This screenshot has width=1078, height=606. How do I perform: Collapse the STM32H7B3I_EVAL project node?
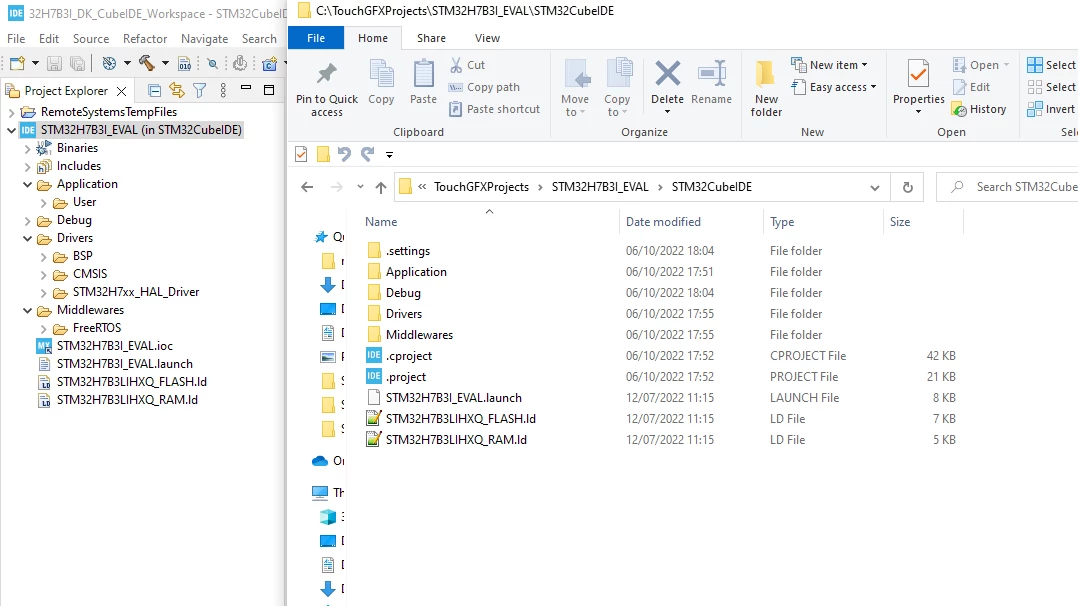click(11, 130)
